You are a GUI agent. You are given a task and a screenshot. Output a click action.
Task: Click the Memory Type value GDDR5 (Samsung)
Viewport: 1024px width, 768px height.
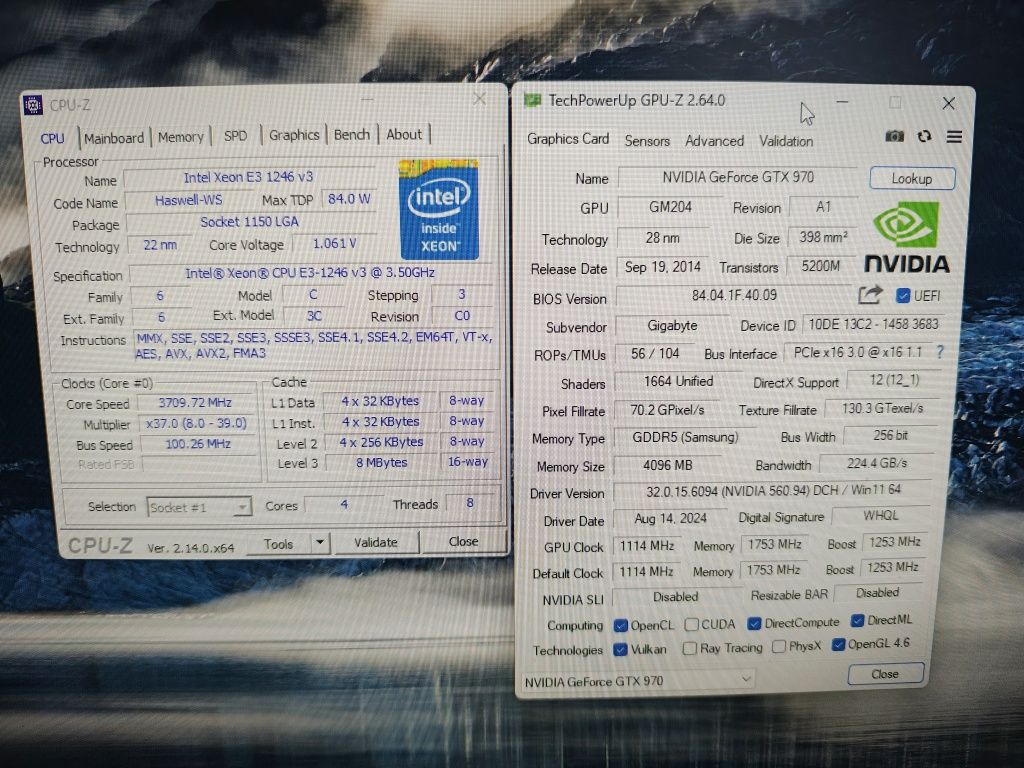(685, 437)
